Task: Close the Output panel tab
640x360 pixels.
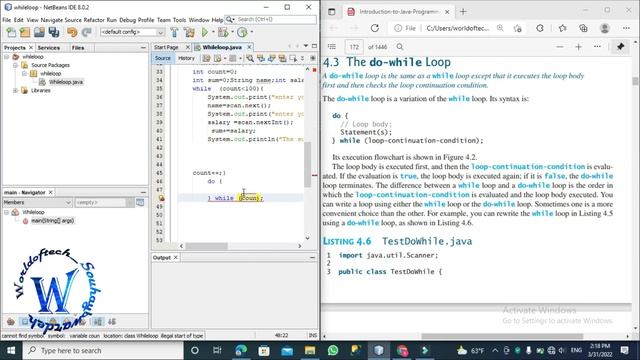Action: click(176, 258)
